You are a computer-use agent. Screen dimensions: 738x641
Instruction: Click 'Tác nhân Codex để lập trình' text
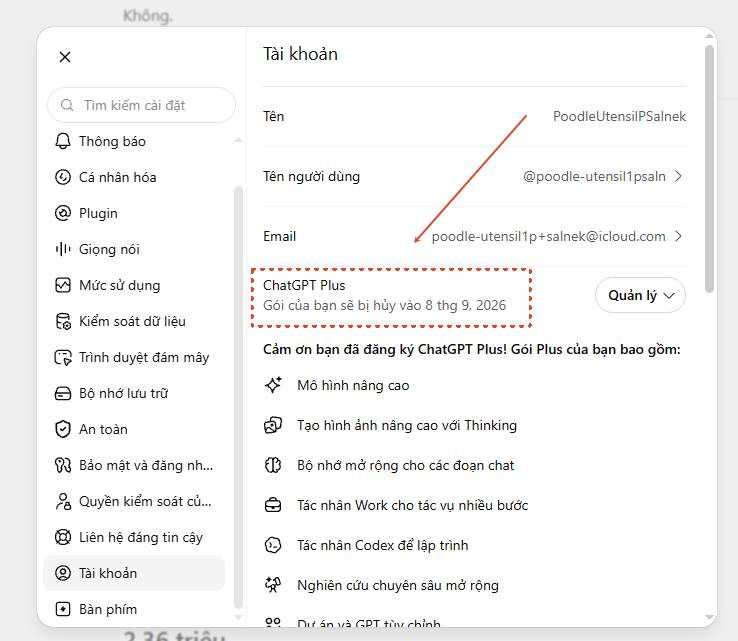pyautogui.click(x=383, y=545)
